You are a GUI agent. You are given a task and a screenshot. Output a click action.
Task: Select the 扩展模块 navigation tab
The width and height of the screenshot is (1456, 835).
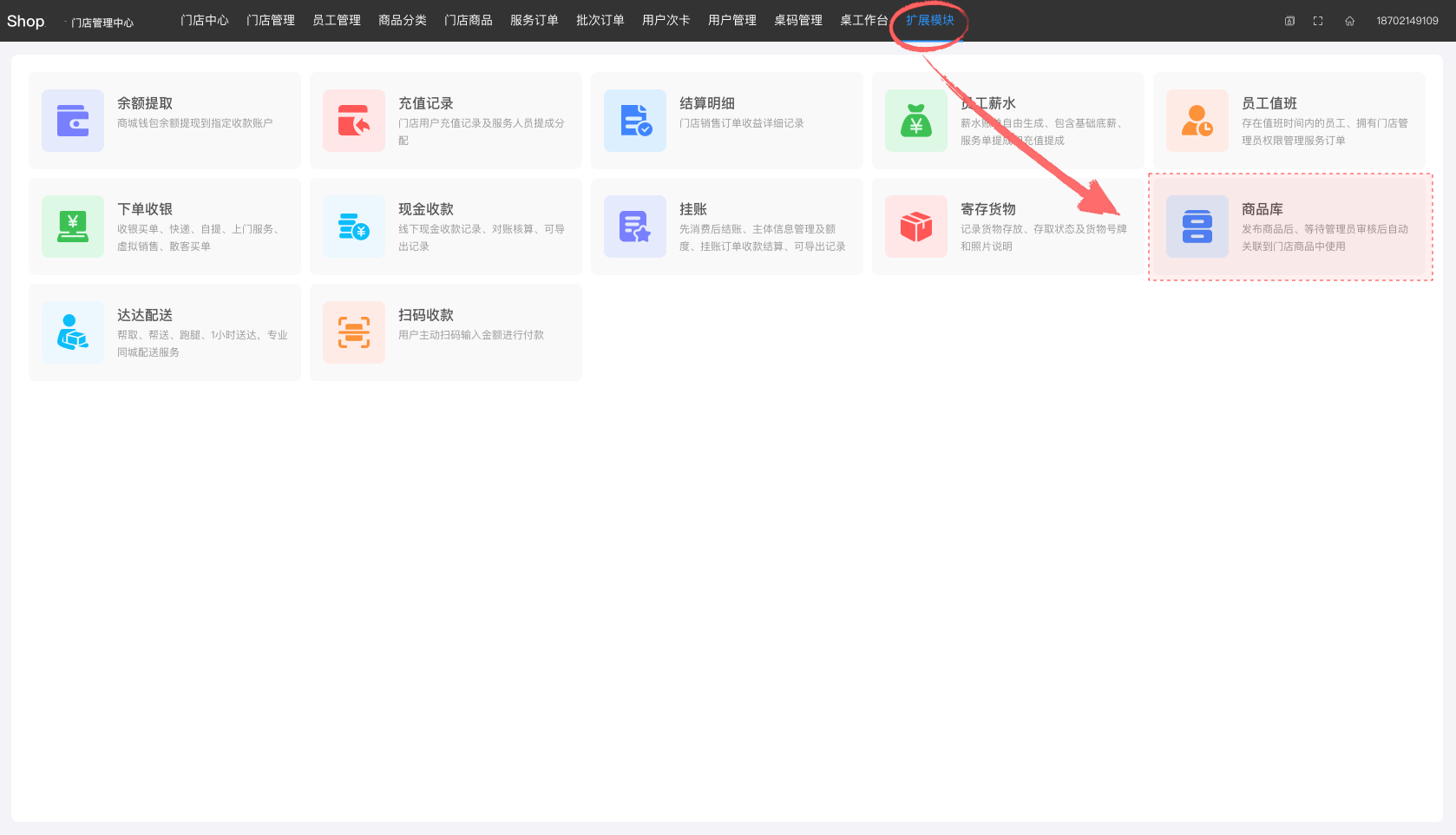930,20
